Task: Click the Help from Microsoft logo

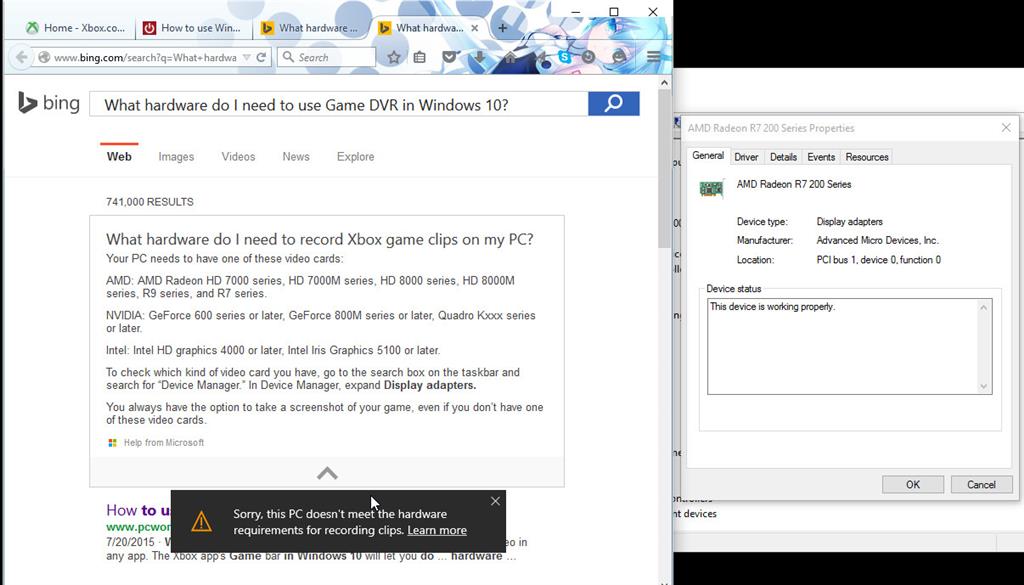Action: click(x=112, y=443)
